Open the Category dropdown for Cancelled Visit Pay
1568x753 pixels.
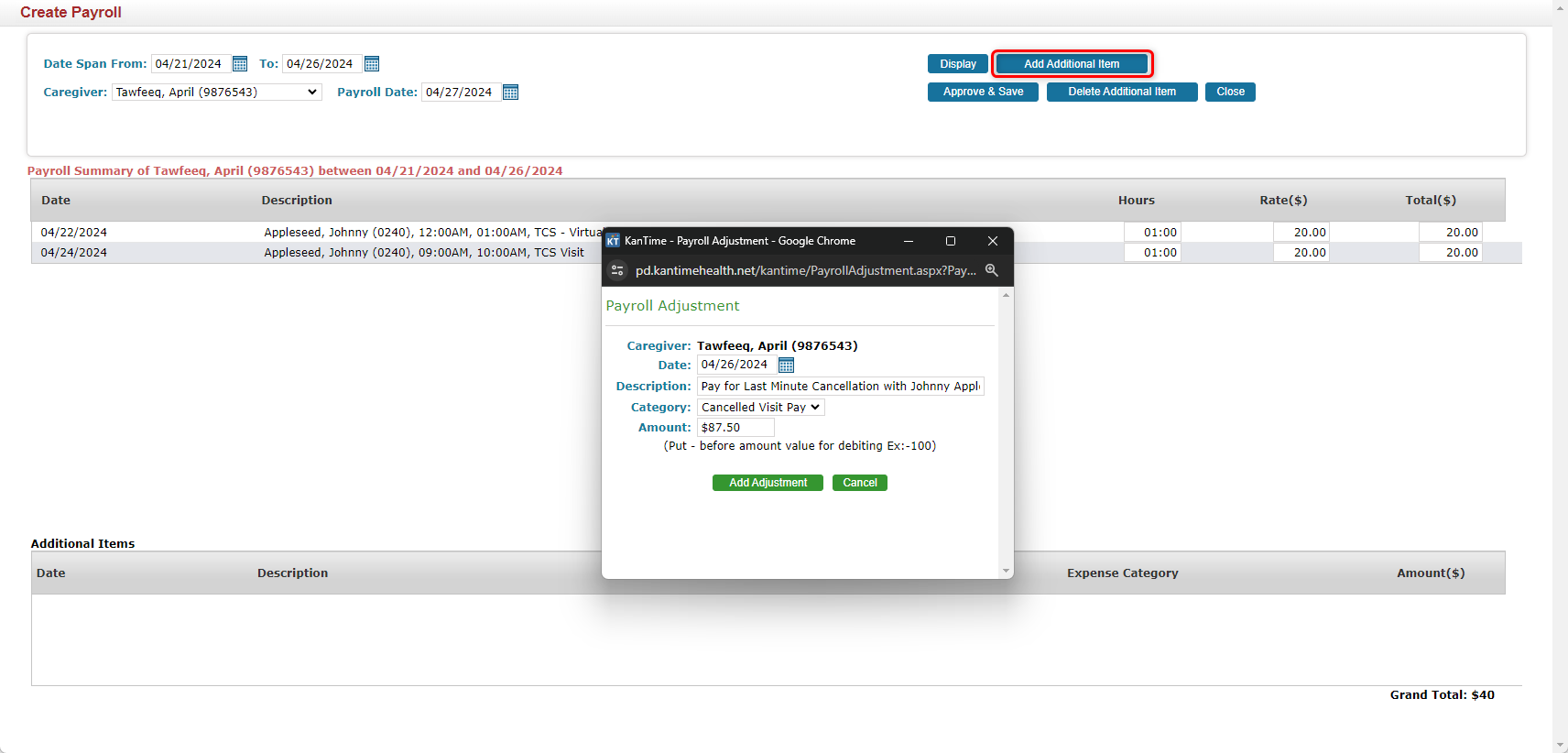(760, 408)
